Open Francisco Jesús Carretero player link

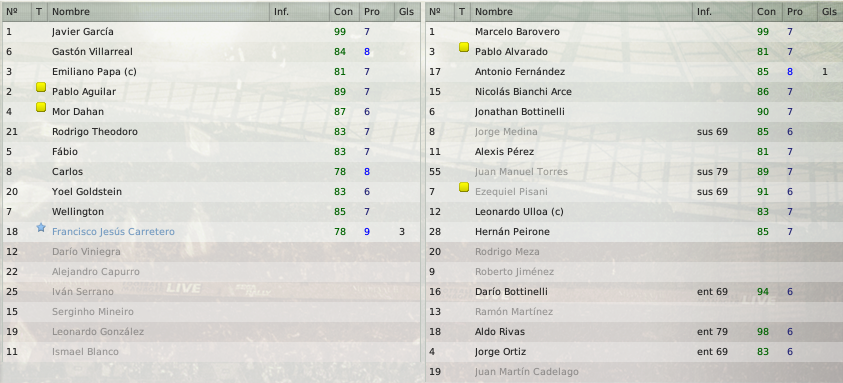coord(113,232)
